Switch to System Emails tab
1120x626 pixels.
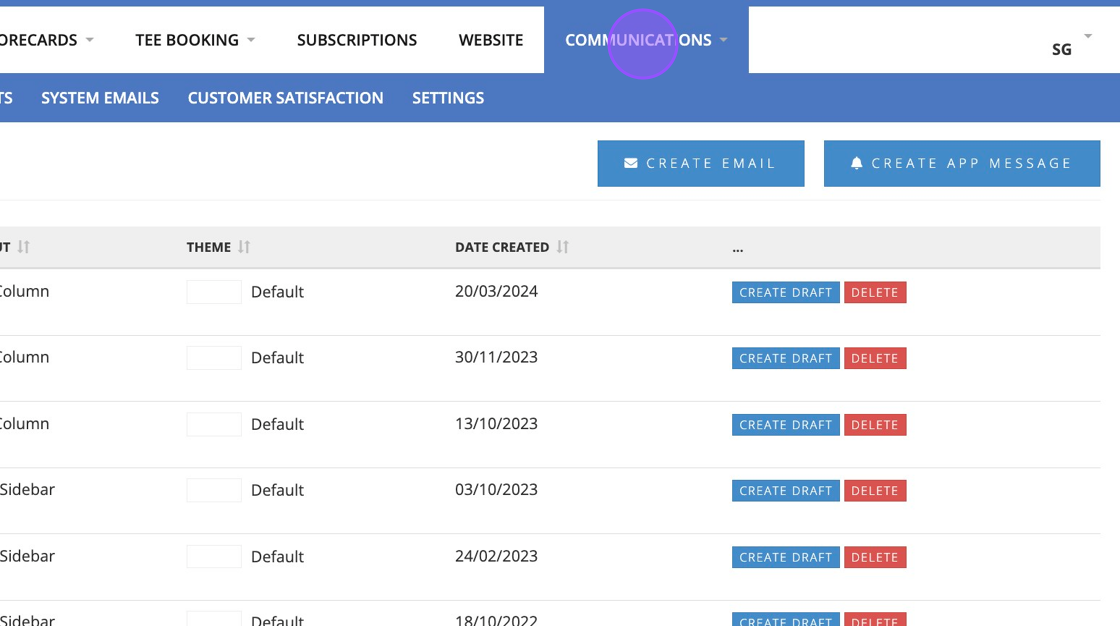100,98
